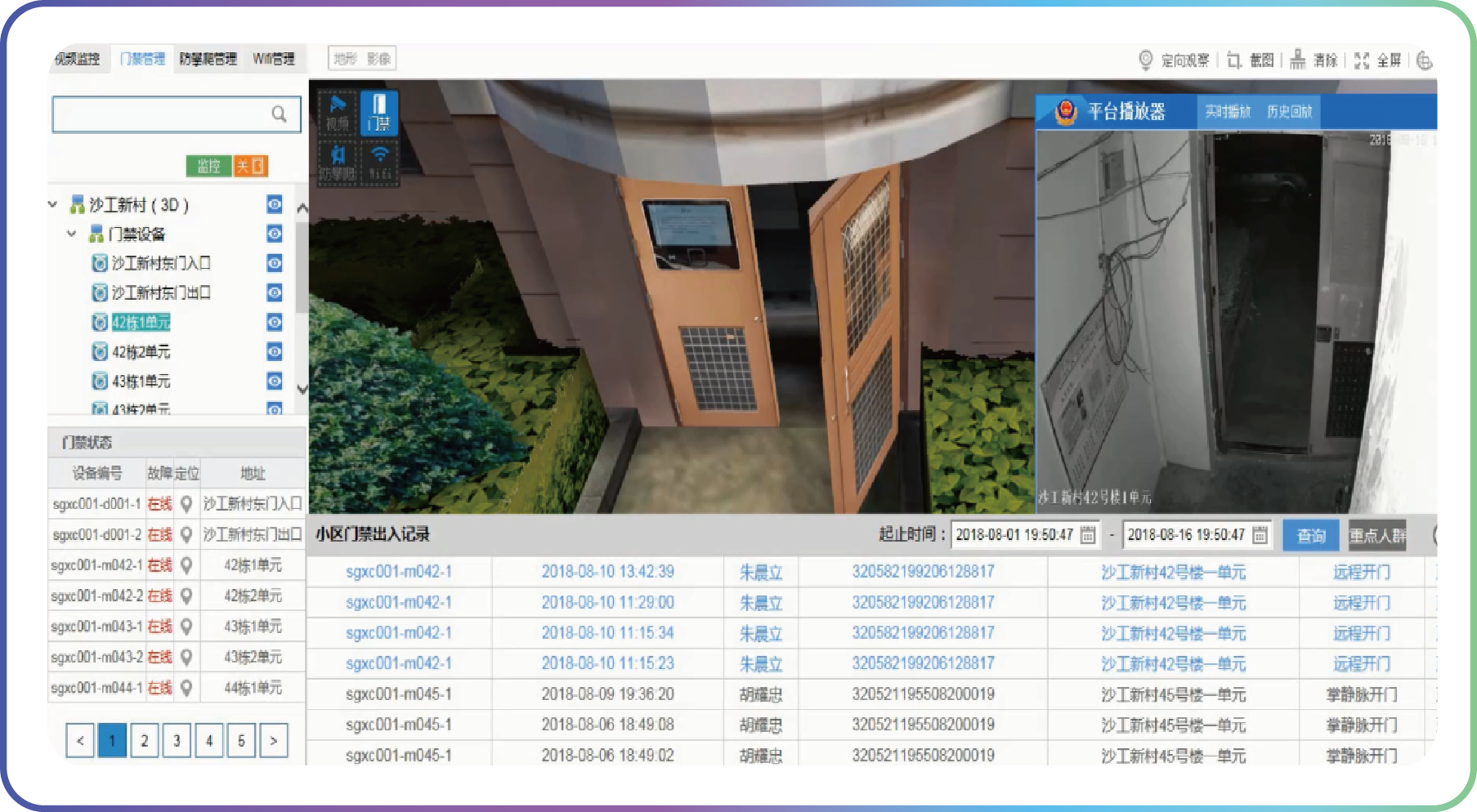Toggle visibility eye for 42栋2单元
The image size is (1477, 812).
[275, 352]
